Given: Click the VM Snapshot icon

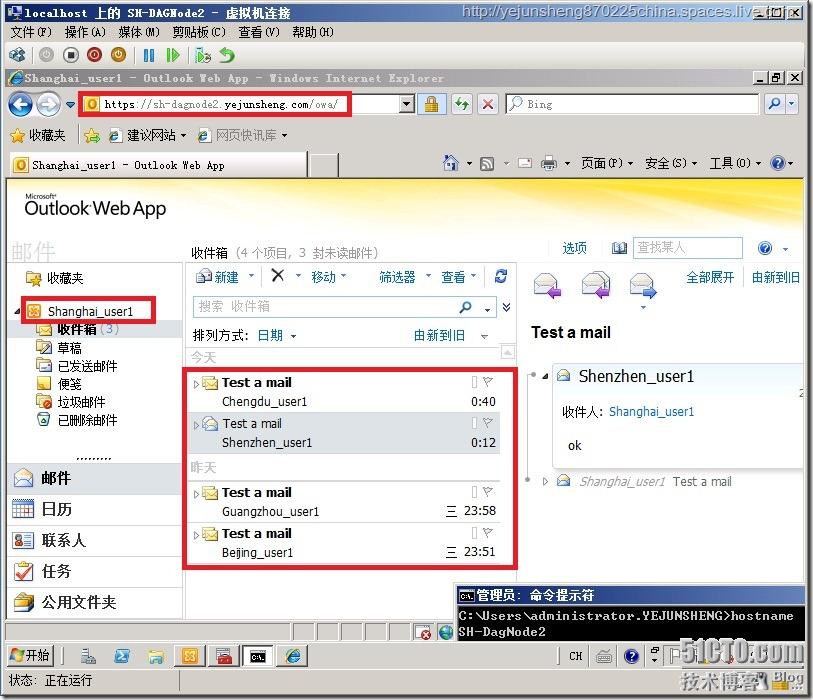Looking at the screenshot, I should pos(203,54).
